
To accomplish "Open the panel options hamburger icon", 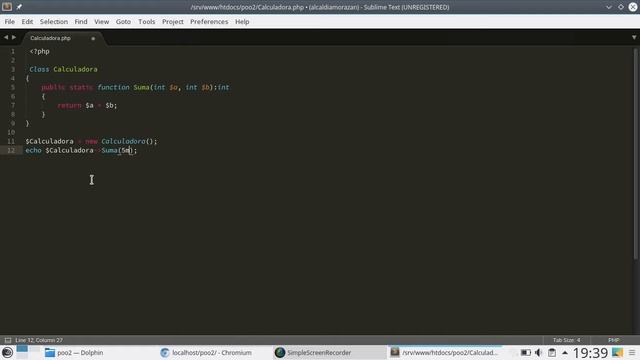I will [632, 352].
